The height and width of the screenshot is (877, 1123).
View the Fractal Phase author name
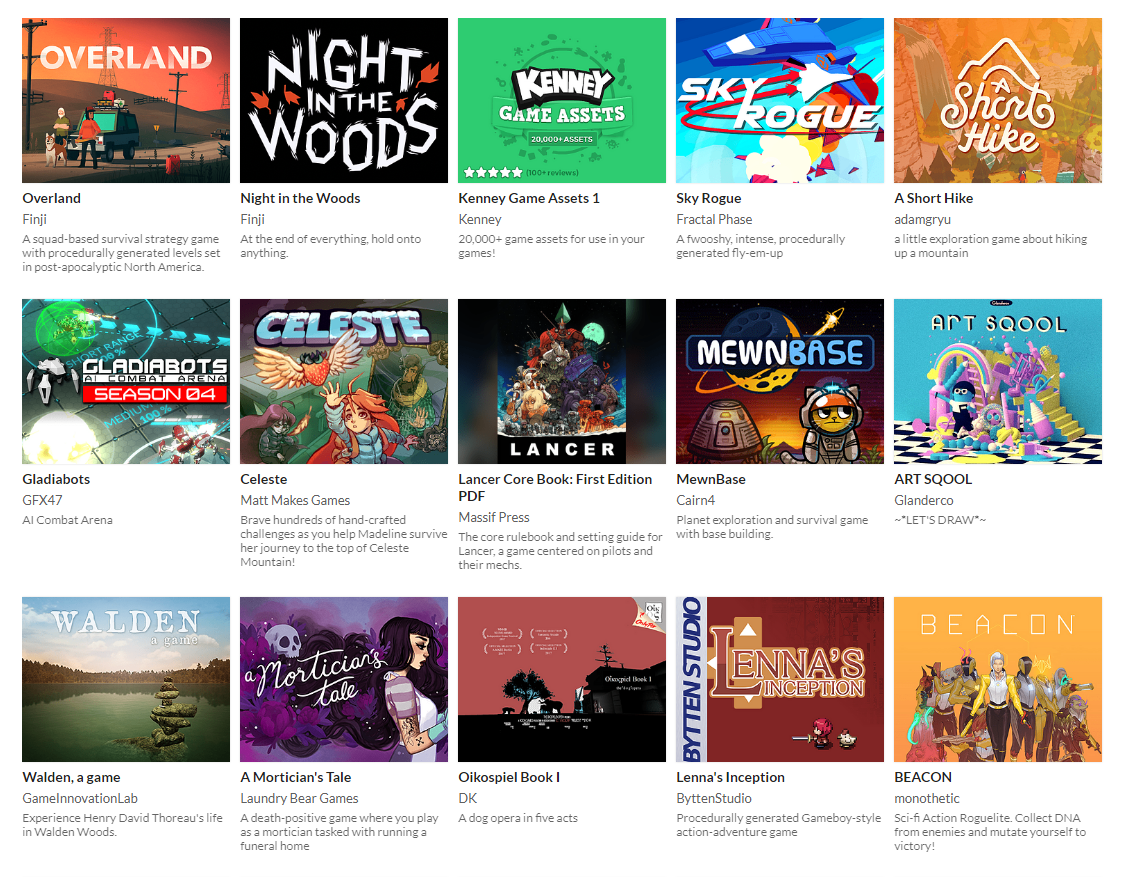point(714,219)
